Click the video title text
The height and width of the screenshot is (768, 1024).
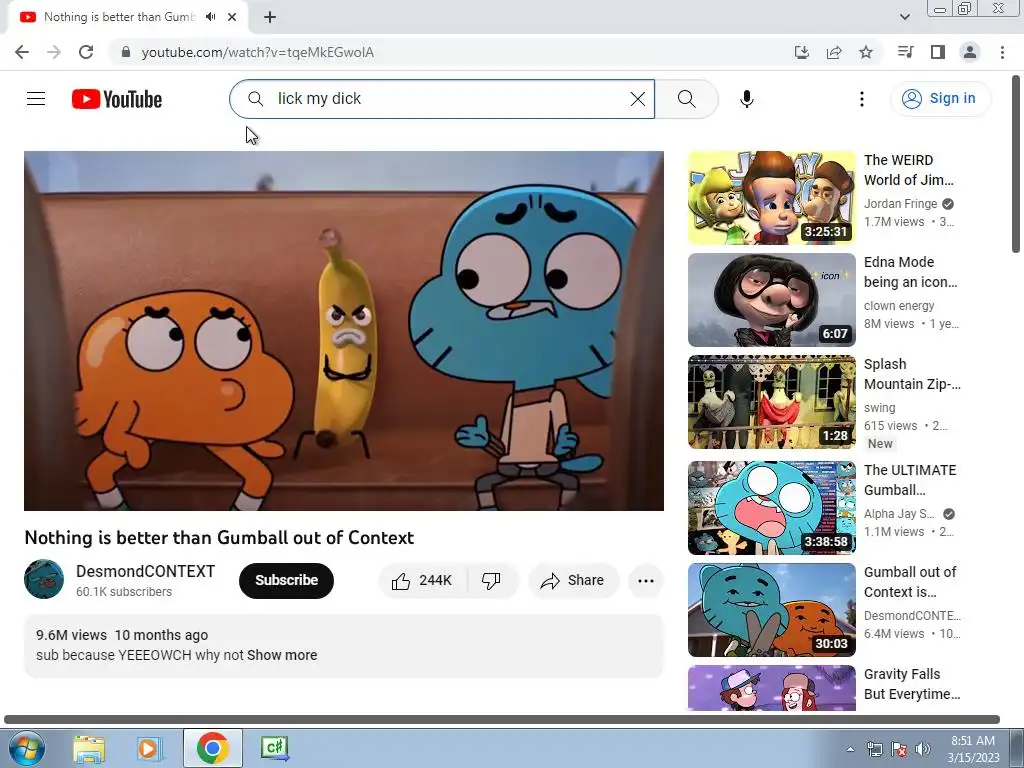coord(219,537)
